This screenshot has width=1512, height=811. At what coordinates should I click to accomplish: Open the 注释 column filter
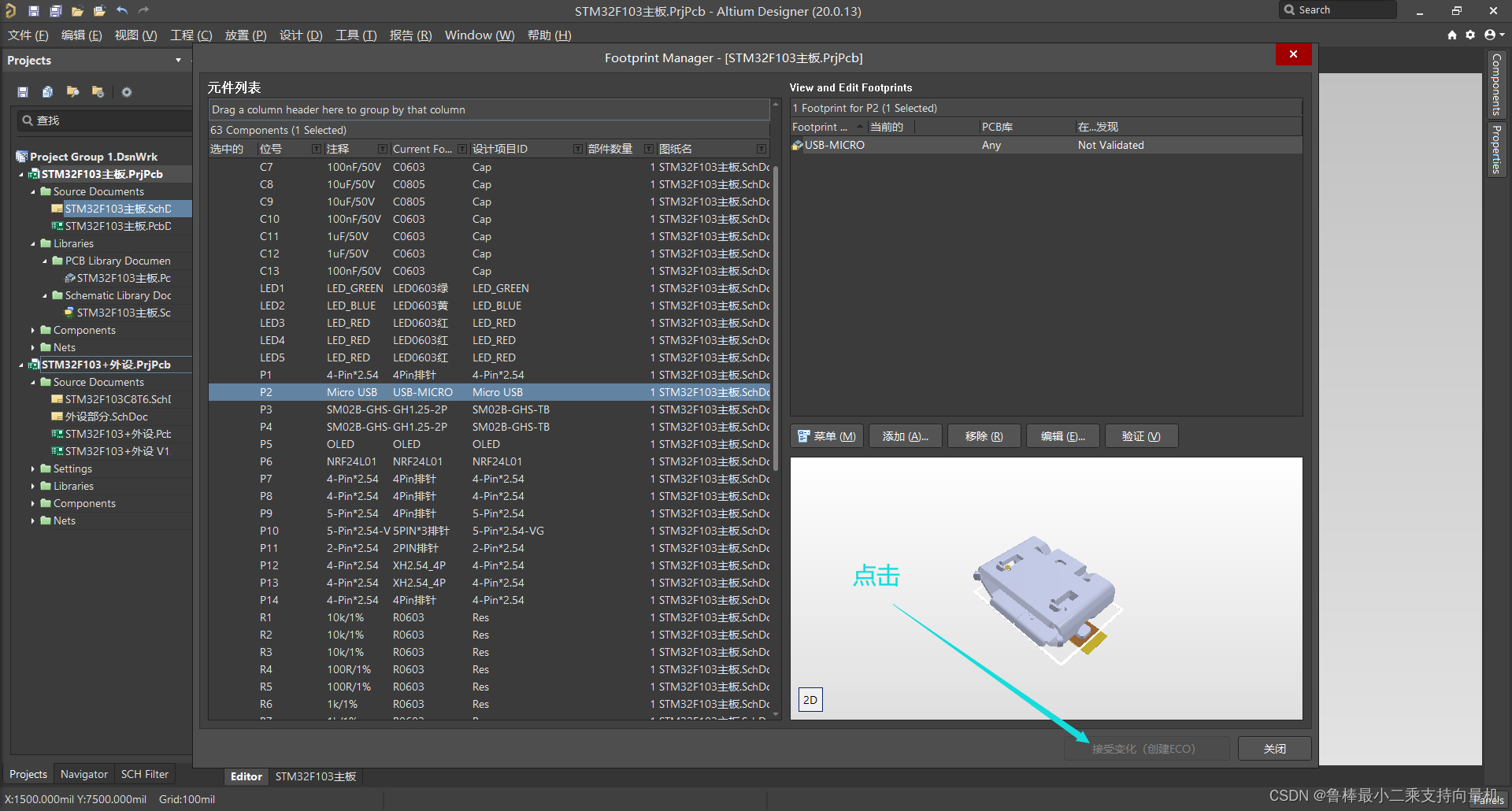coord(383,149)
